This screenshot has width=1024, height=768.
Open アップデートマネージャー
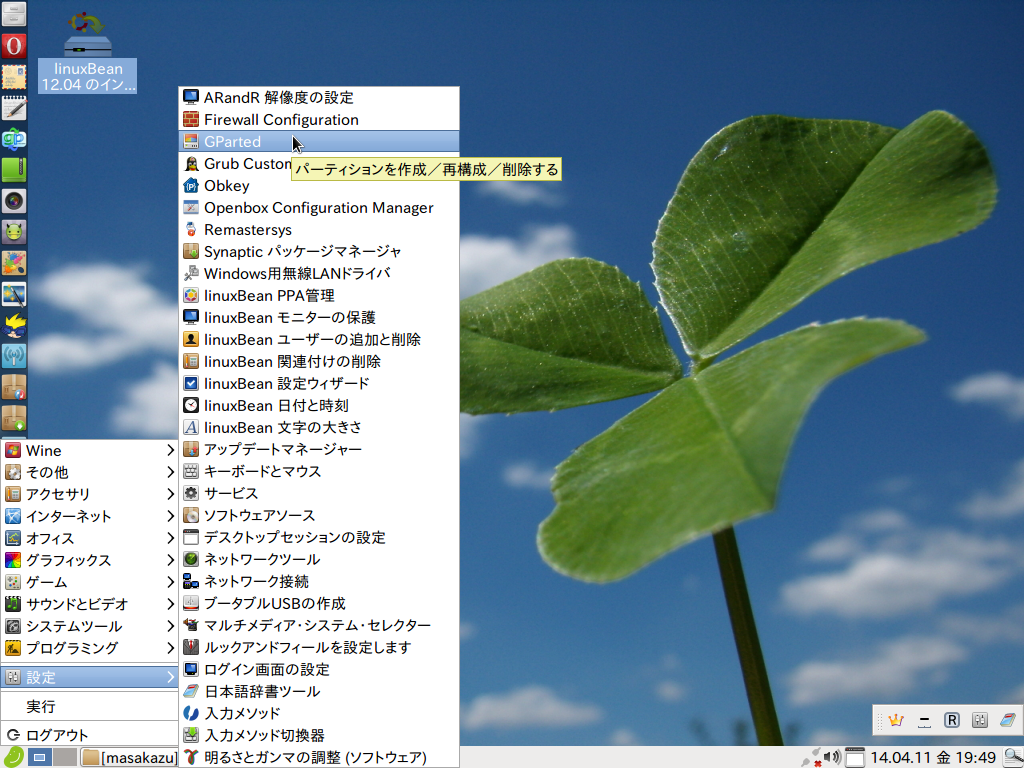tap(319, 449)
